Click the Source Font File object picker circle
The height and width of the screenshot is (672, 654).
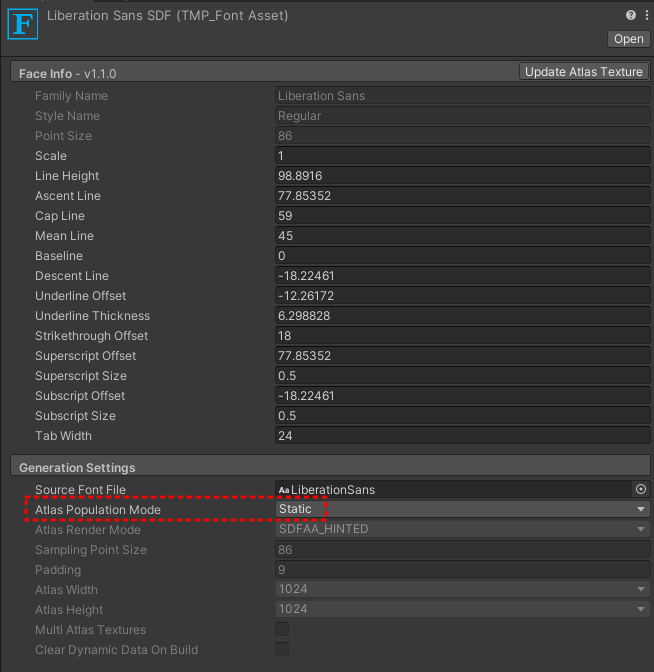click(x=641, y=489)
